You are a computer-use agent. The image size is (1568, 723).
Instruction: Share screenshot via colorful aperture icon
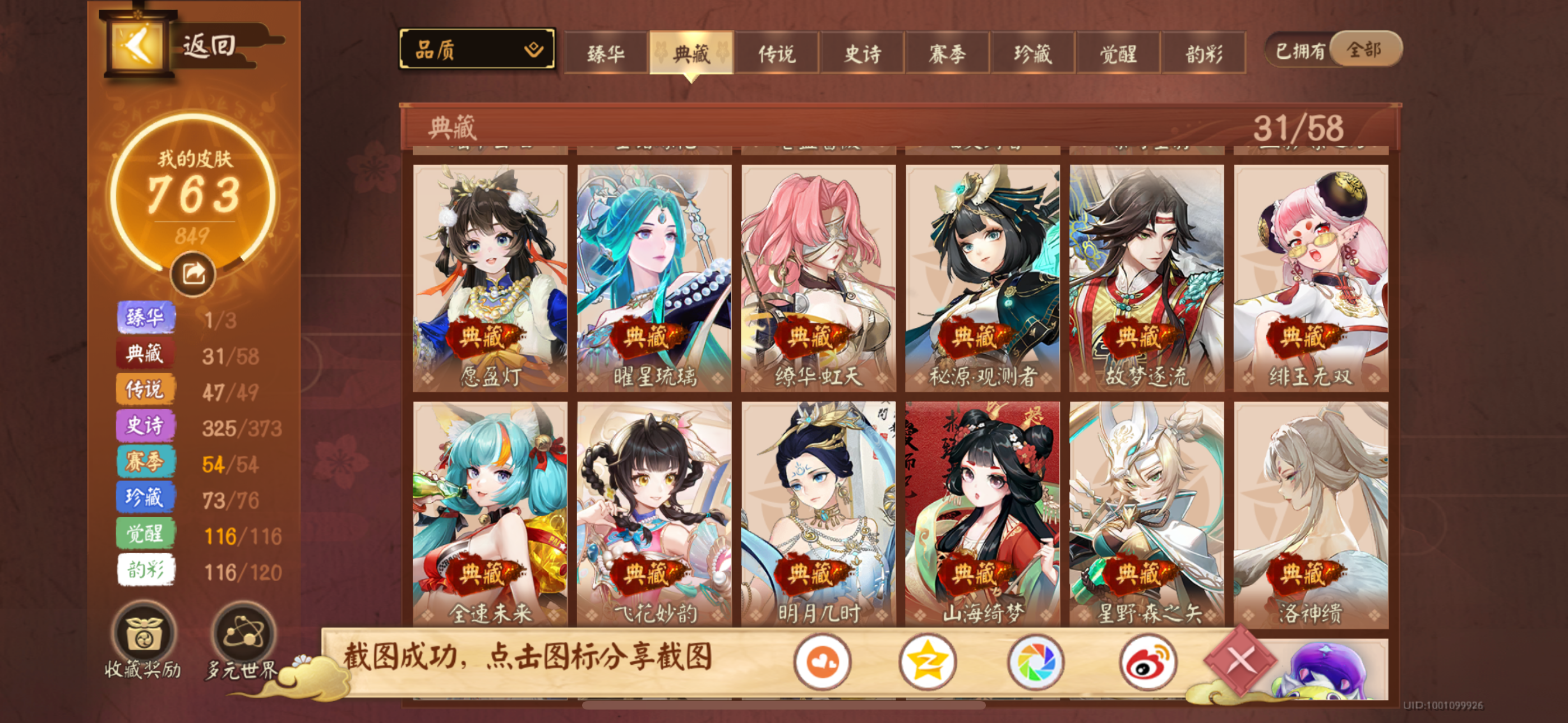1036,661
